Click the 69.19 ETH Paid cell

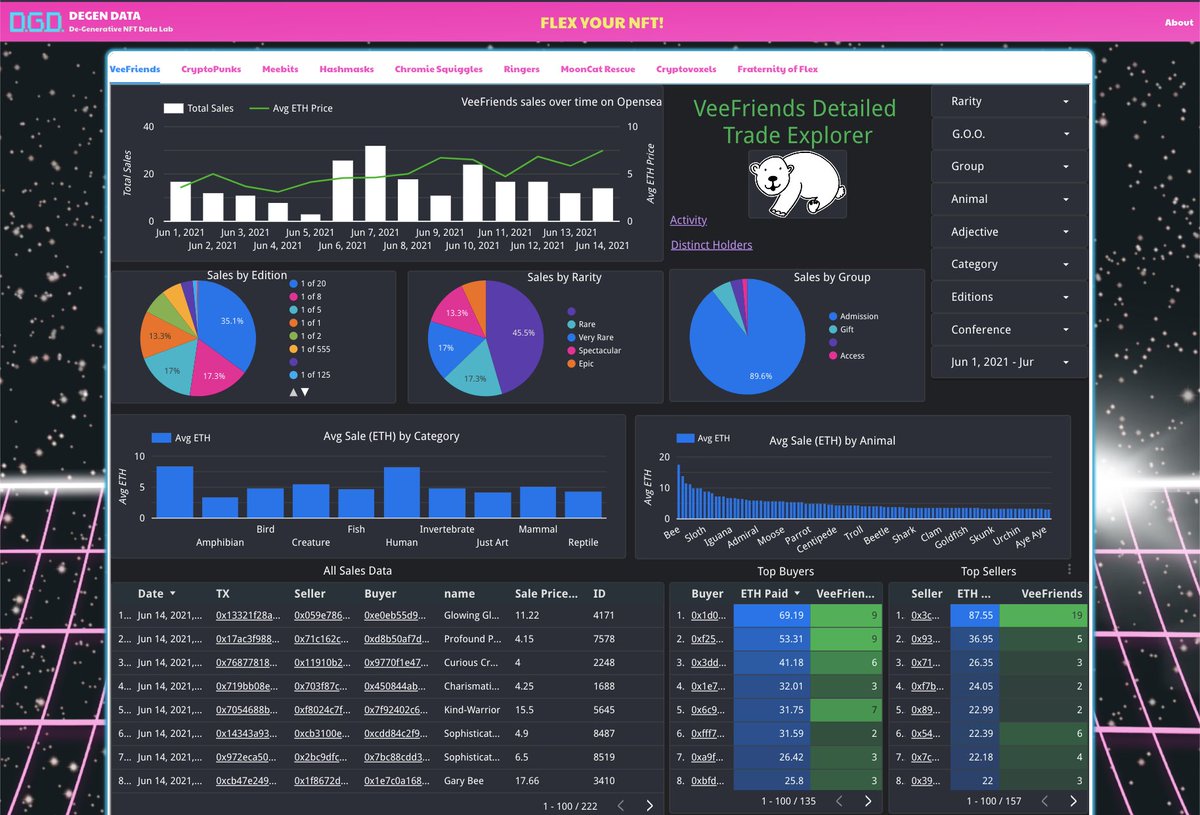click(x=772, y=616)
